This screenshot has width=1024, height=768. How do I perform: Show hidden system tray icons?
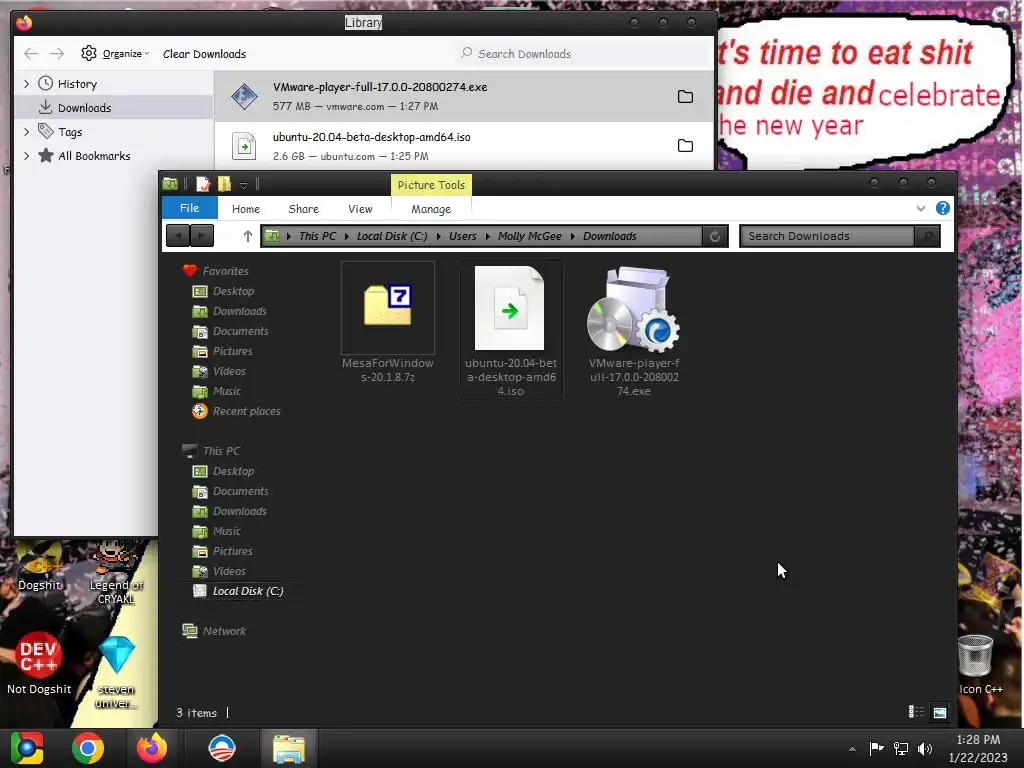point(852,749)
